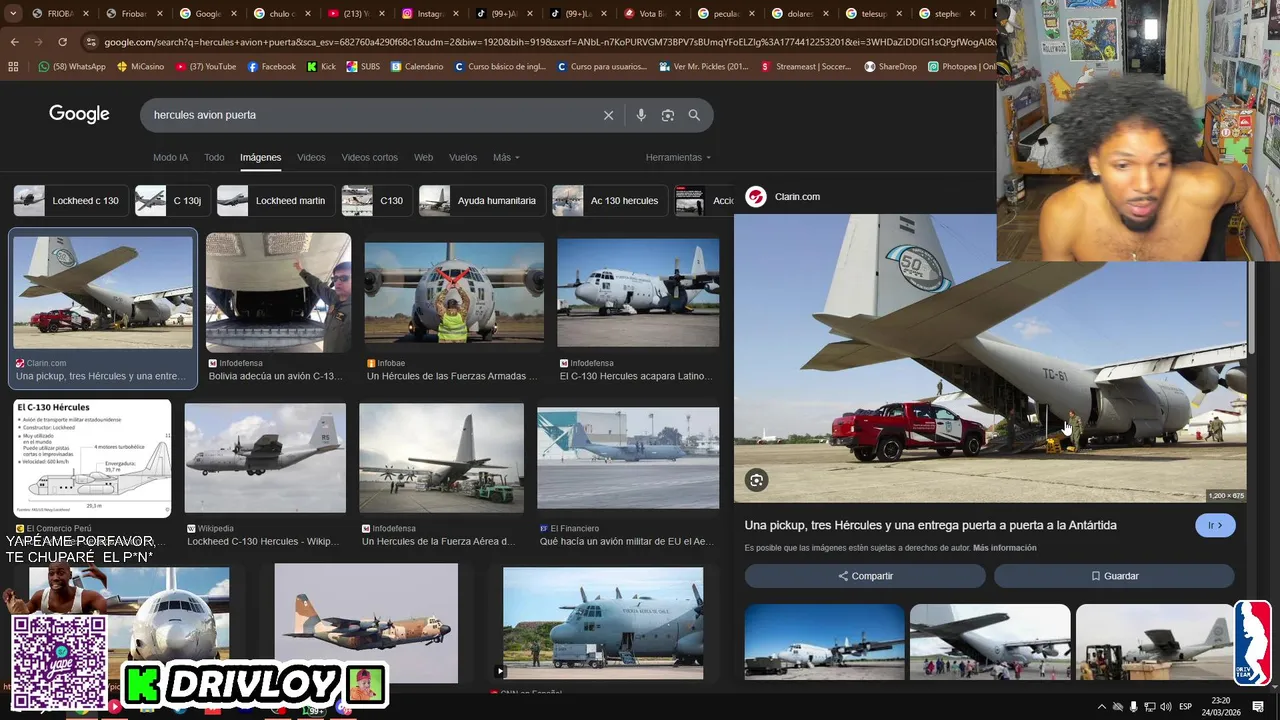Open volume control in system tray
Image resolution: width=1280 pixels, height=720 pixels.
[x=1166, y=707]
